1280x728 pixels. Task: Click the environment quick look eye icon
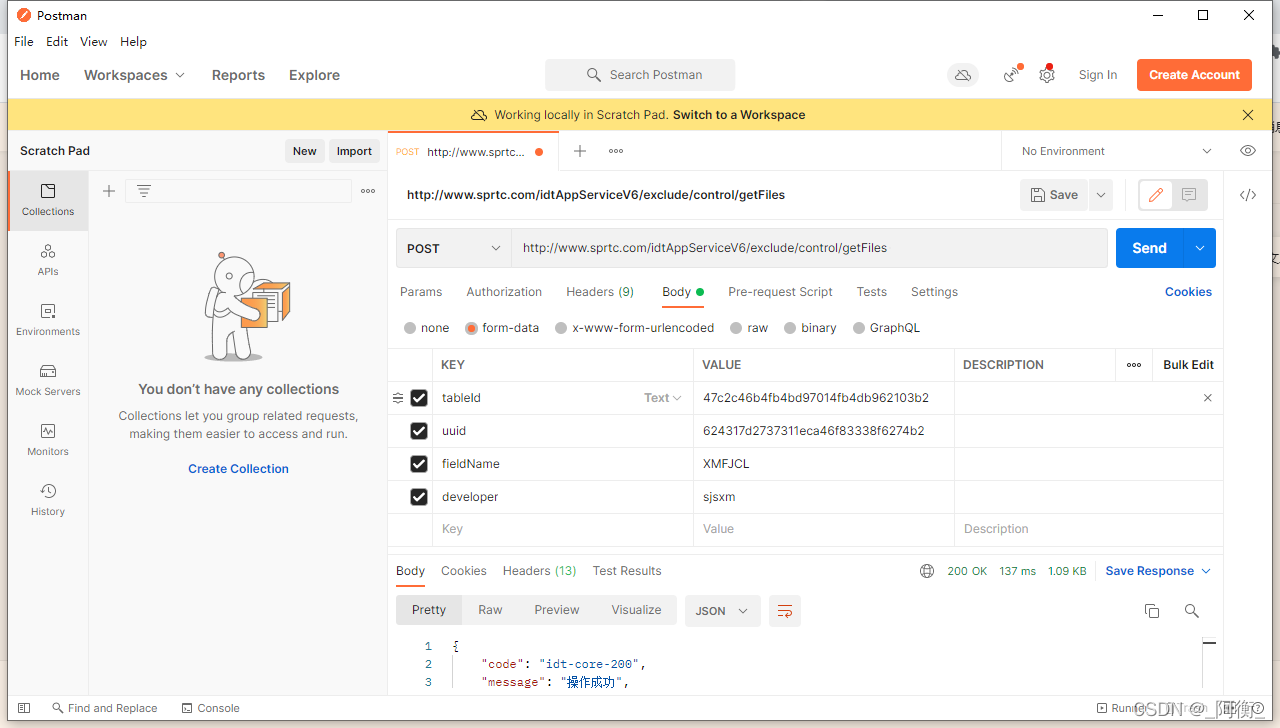1248,151
